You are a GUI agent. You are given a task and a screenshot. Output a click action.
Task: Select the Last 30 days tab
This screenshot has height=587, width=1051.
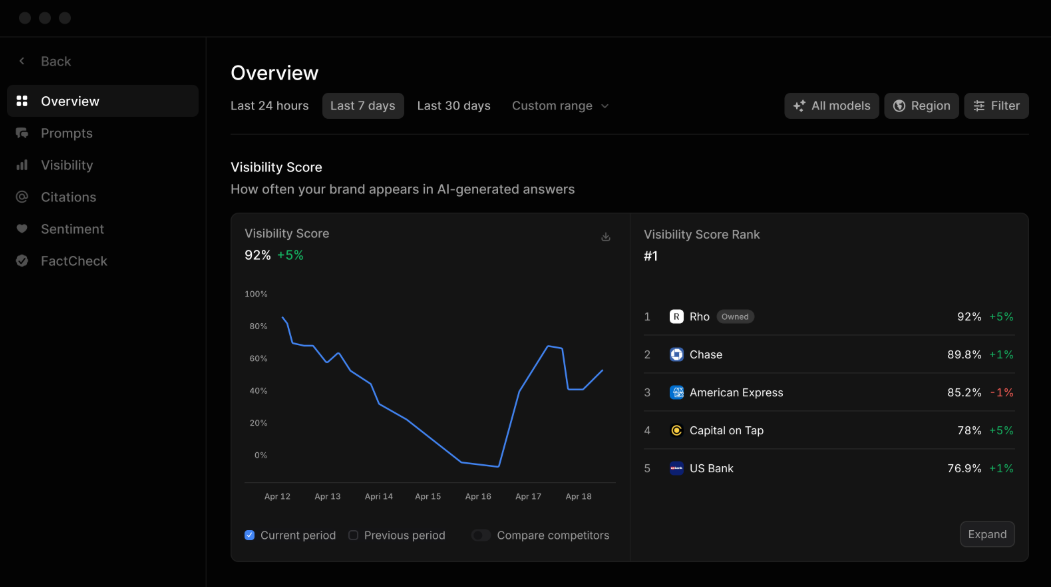point(454,106)
